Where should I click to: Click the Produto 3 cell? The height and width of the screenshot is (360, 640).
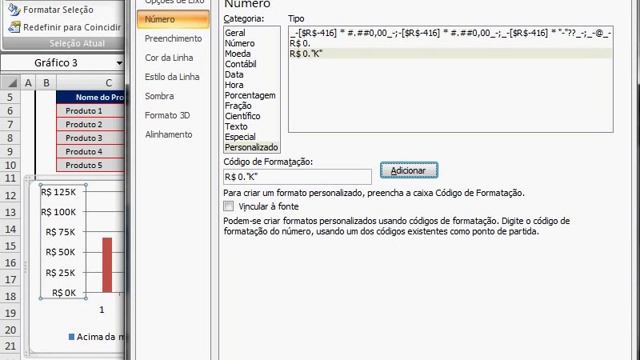(91, 138)
